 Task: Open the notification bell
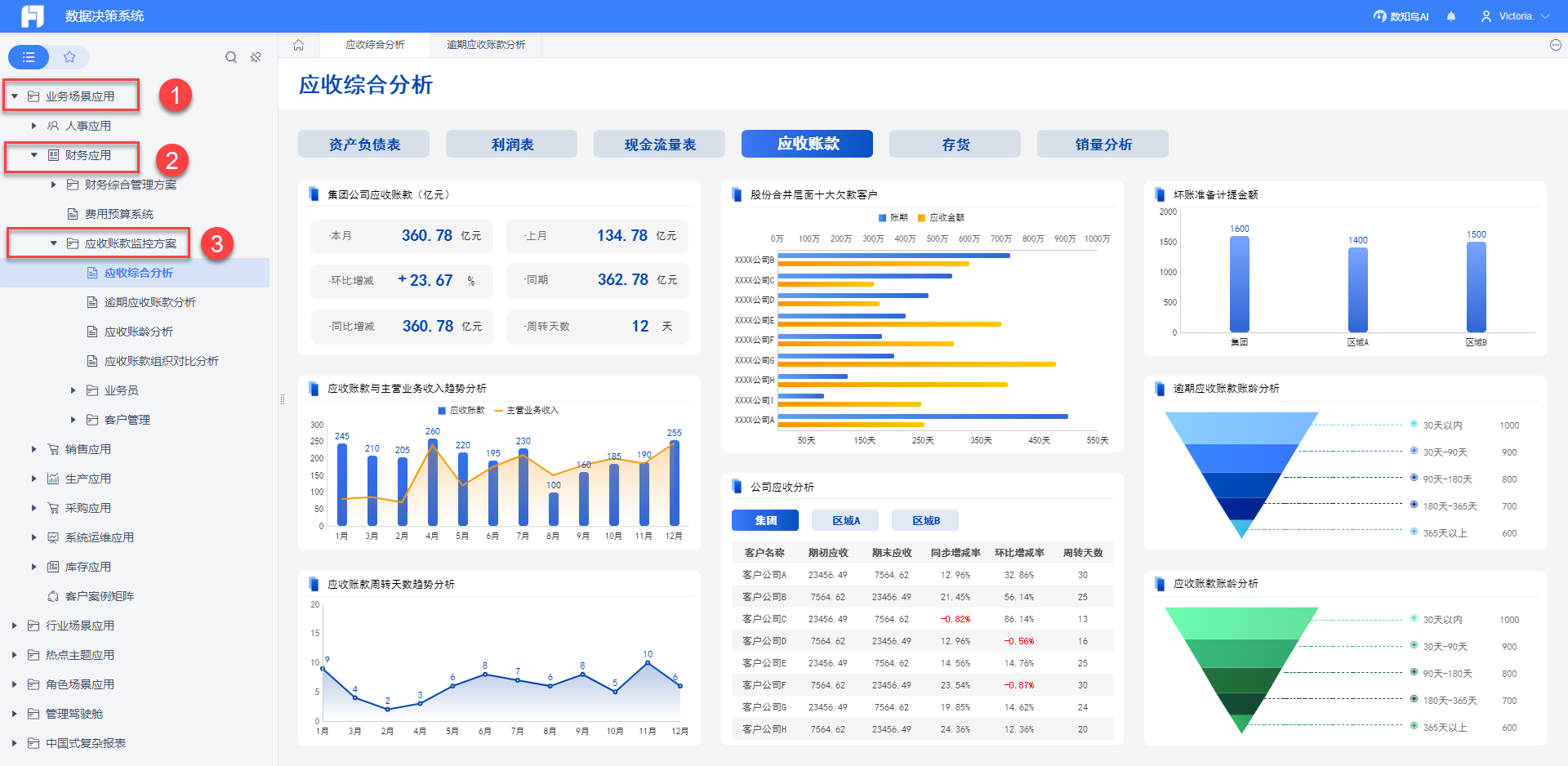[1451, 16]
